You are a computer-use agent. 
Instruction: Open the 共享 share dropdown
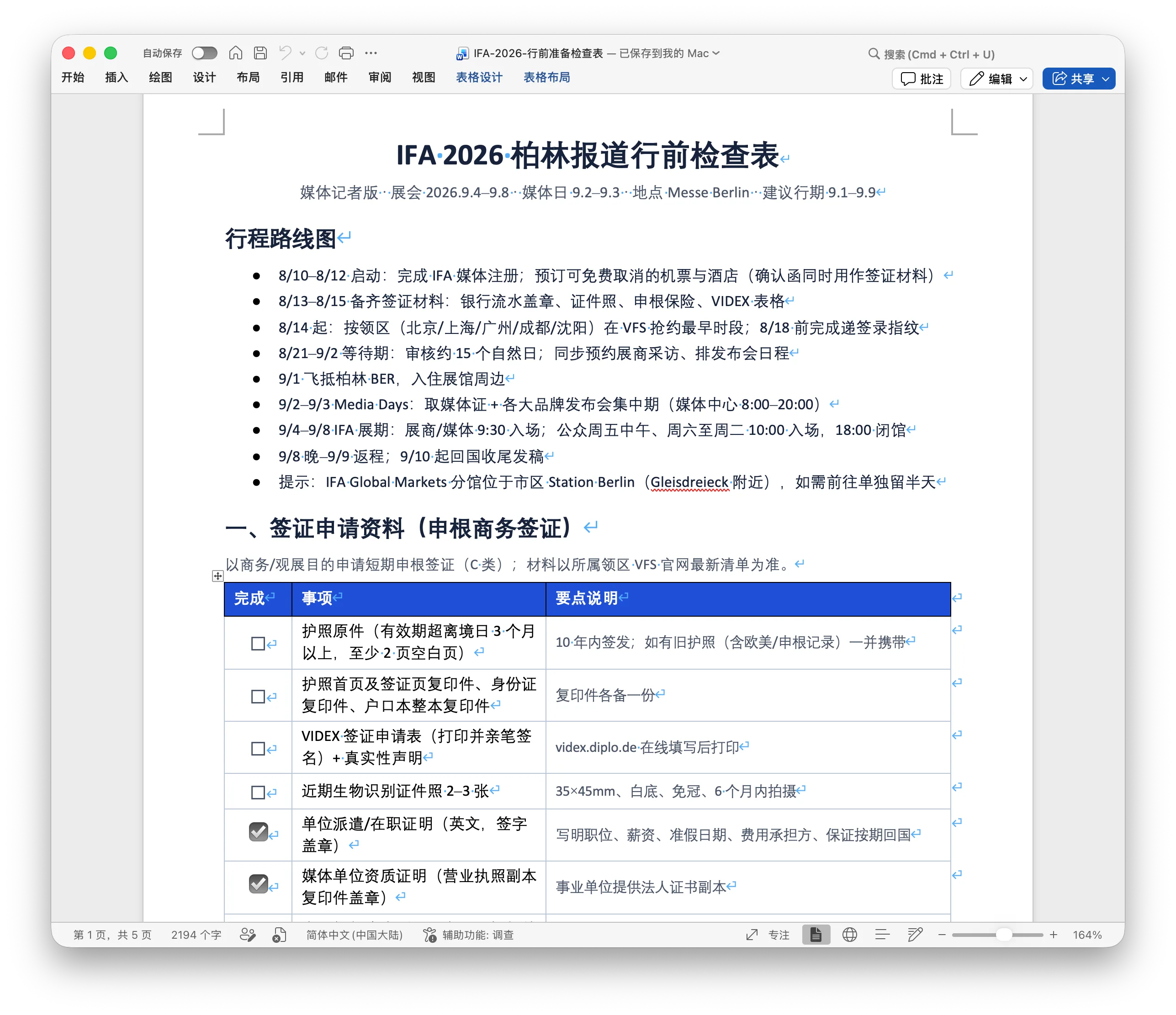[1106, 79]
